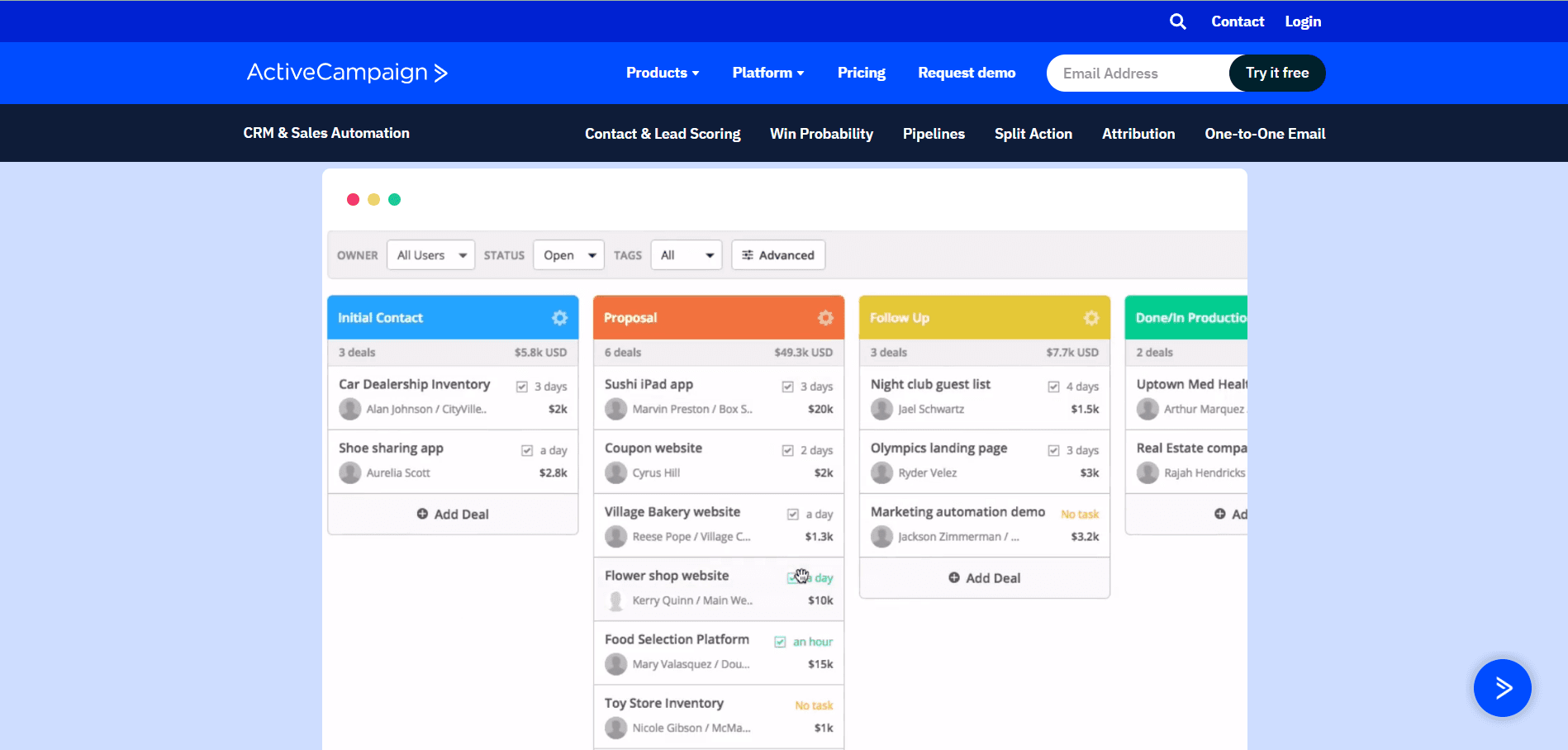Click the Try it free button
This screenshot has width=1568, height=750.
click(x=1276, y=73)
